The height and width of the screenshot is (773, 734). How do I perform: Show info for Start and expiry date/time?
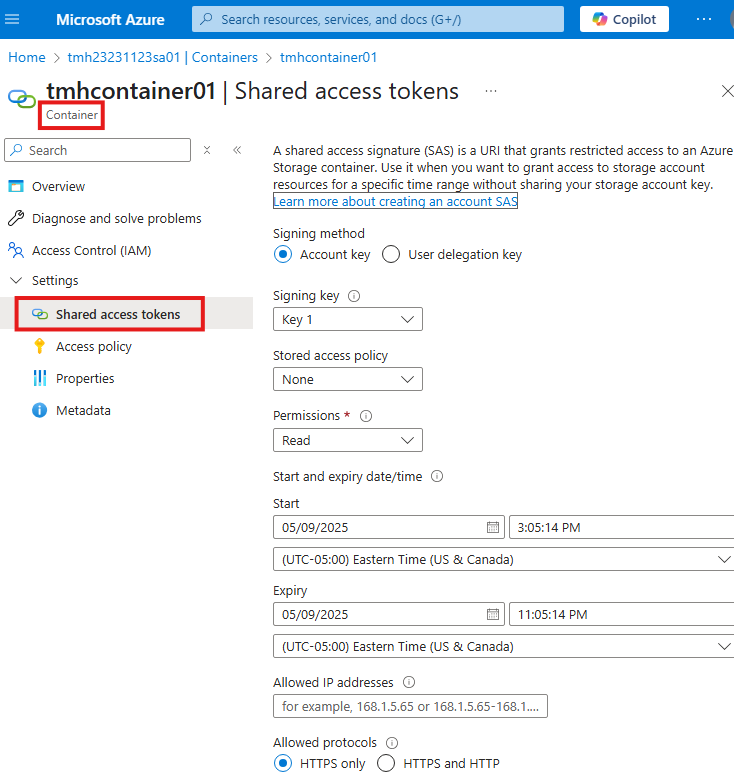point(437,476)
